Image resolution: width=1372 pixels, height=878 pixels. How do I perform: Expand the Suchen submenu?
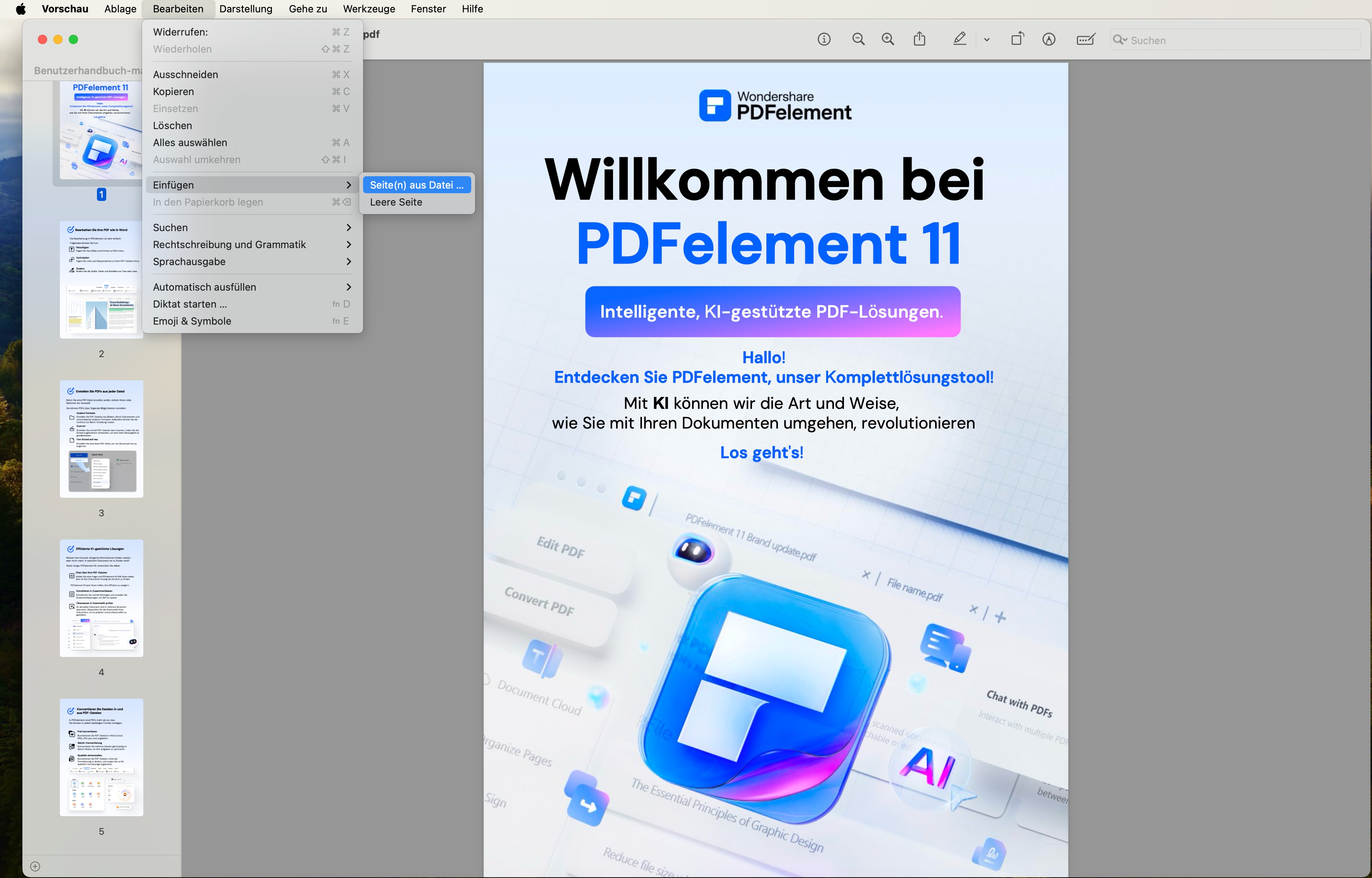pos(252,228)
